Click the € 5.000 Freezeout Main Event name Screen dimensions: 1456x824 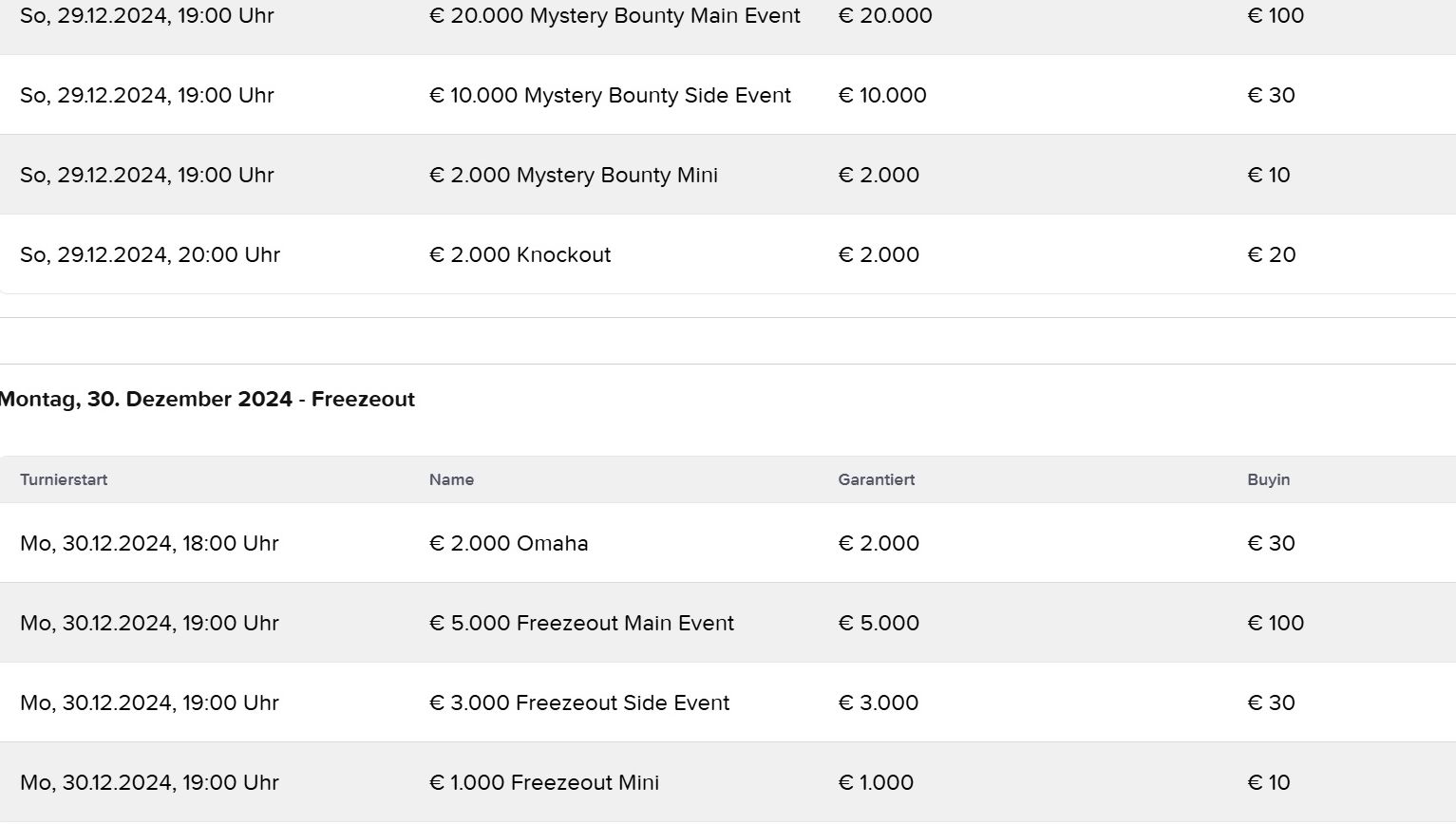point(581,624)
